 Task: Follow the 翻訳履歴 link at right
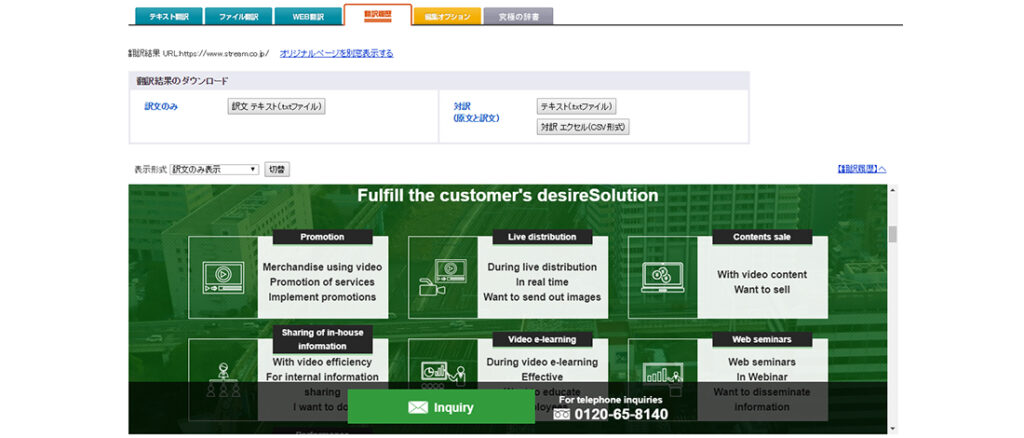tap(861, 169)
